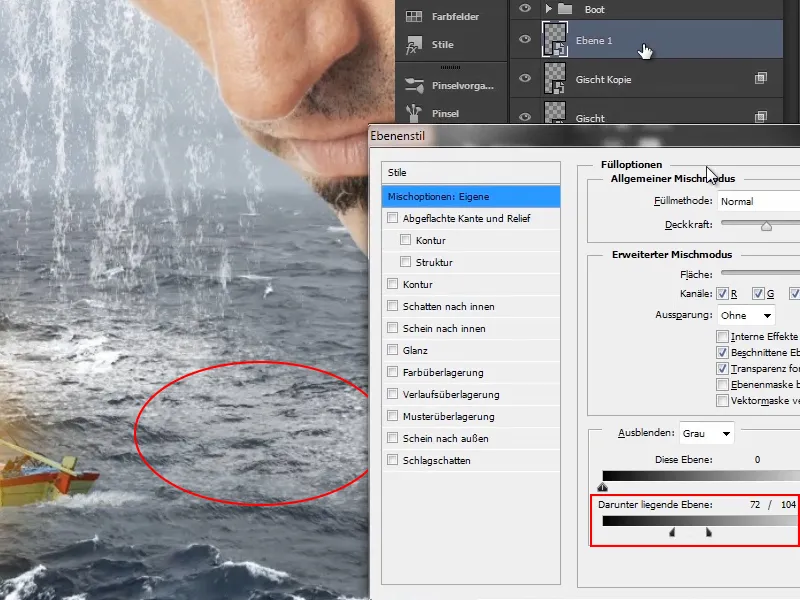The image size is (800, 600).
Task: Uncheck the R channel checkbox
Action: [x=722, y=293]
